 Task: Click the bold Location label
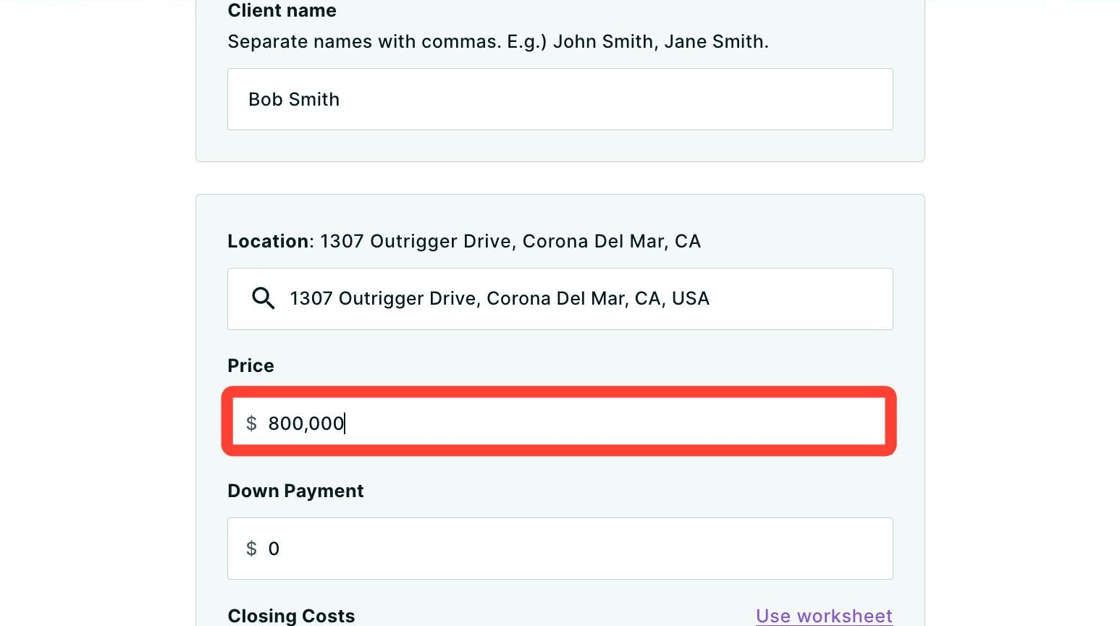[268, 241]
